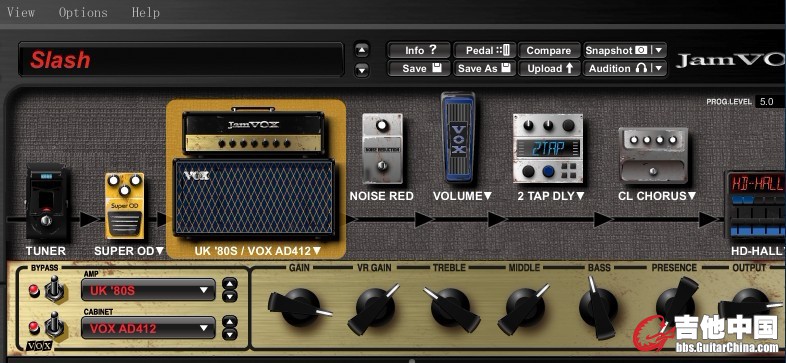Select the CL Chorus pedal
The image size is (786, 363).
point(654,155)
